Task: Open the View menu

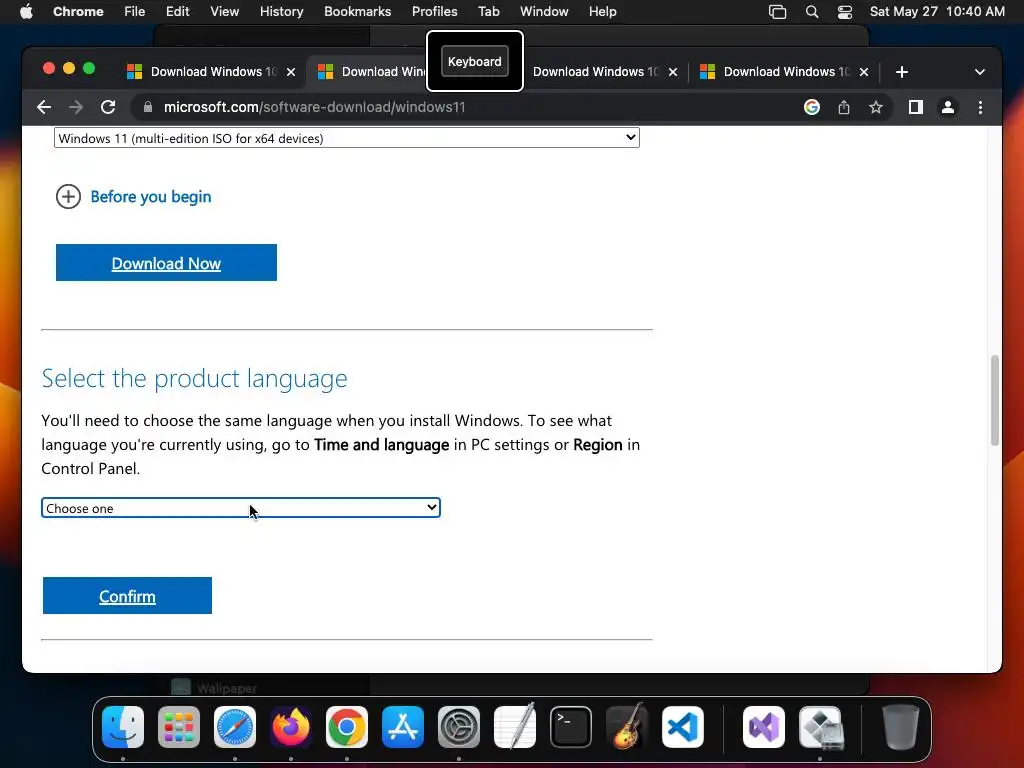Action: tap(224, 11)
